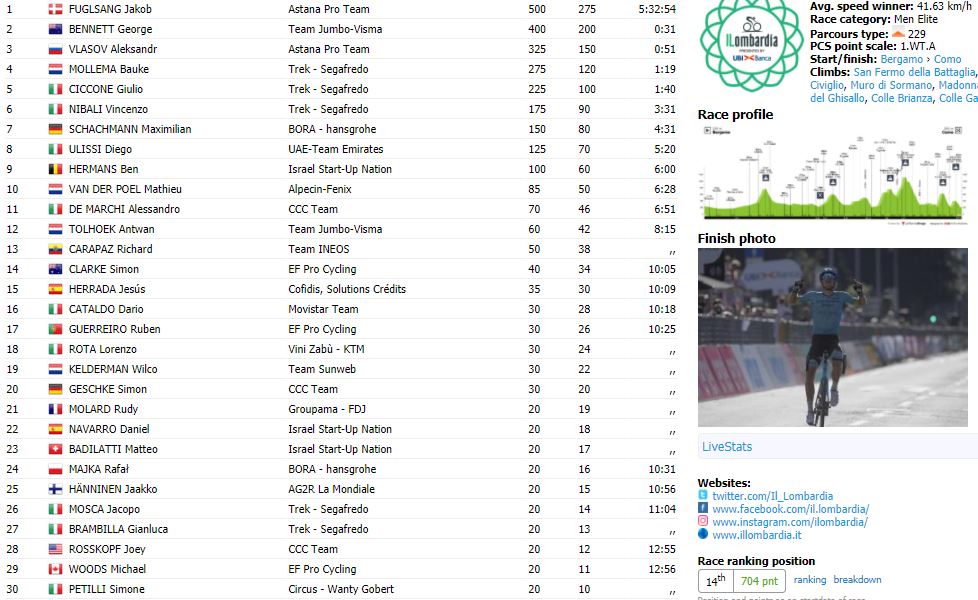The width and height of the screenshot is (978, 600).
Task: Click the Polish flag beside MAJKA Rafał
Action: pyautogui.click(x=56, y=469)
